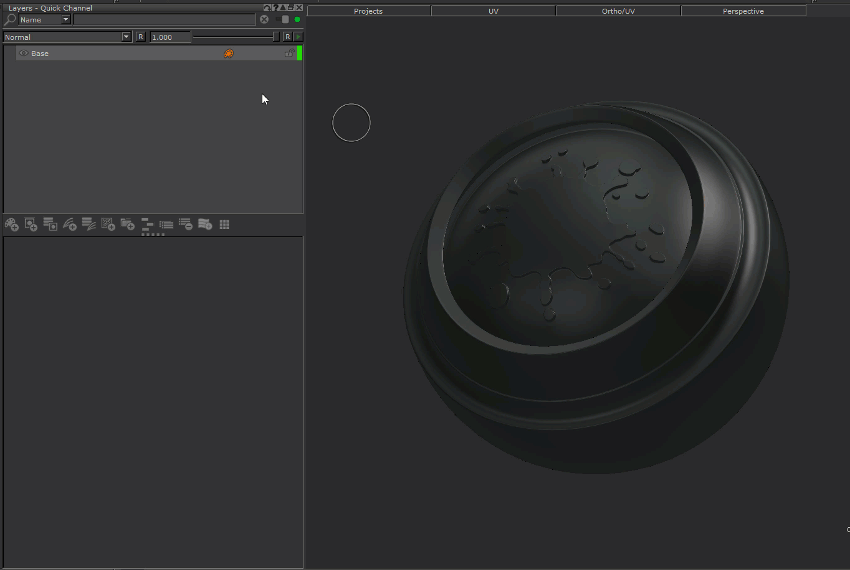The height and width of the screenshot is (570, 850).
Task: Click the second add-layer icon in layer toolbar
Action: (x=31, y=225)
